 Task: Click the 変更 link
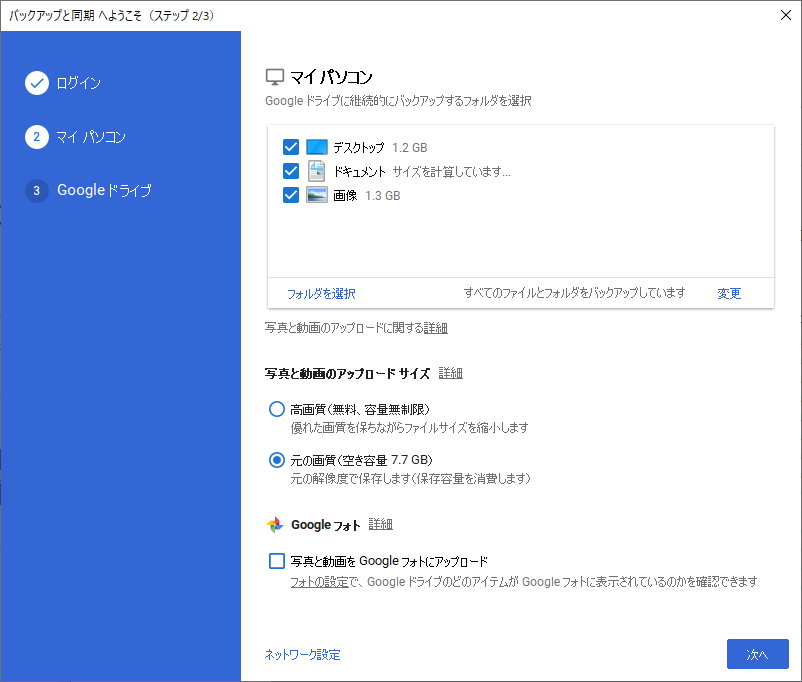click(729, 294)
